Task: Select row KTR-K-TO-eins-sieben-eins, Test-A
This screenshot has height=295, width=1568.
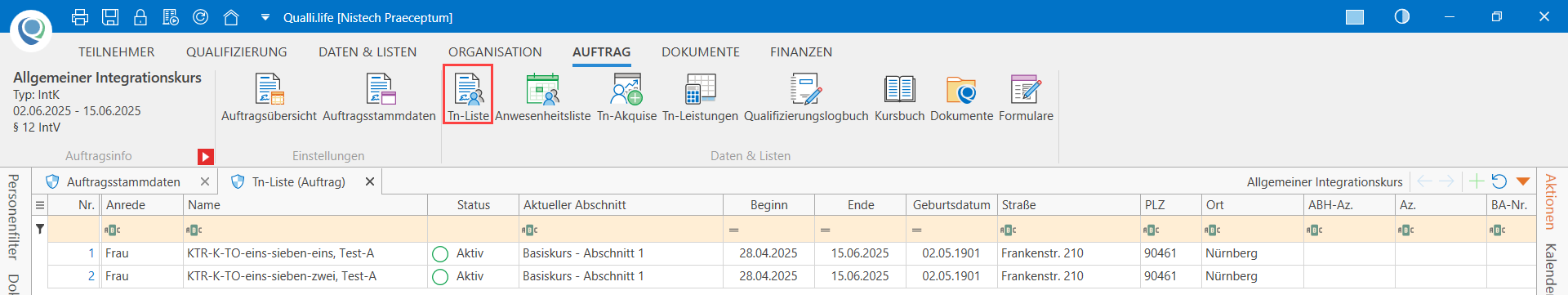Action: tap(791, 253)
